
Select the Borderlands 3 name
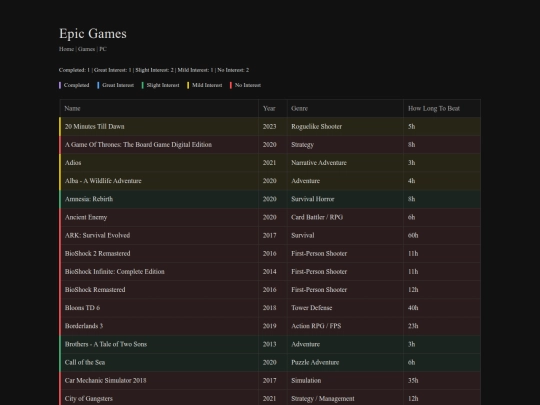84,326
